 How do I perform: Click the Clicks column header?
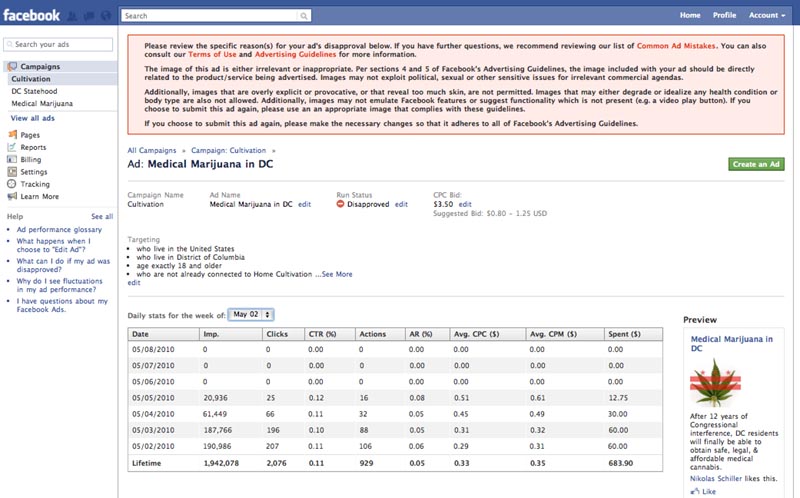(x=283, y=334)
